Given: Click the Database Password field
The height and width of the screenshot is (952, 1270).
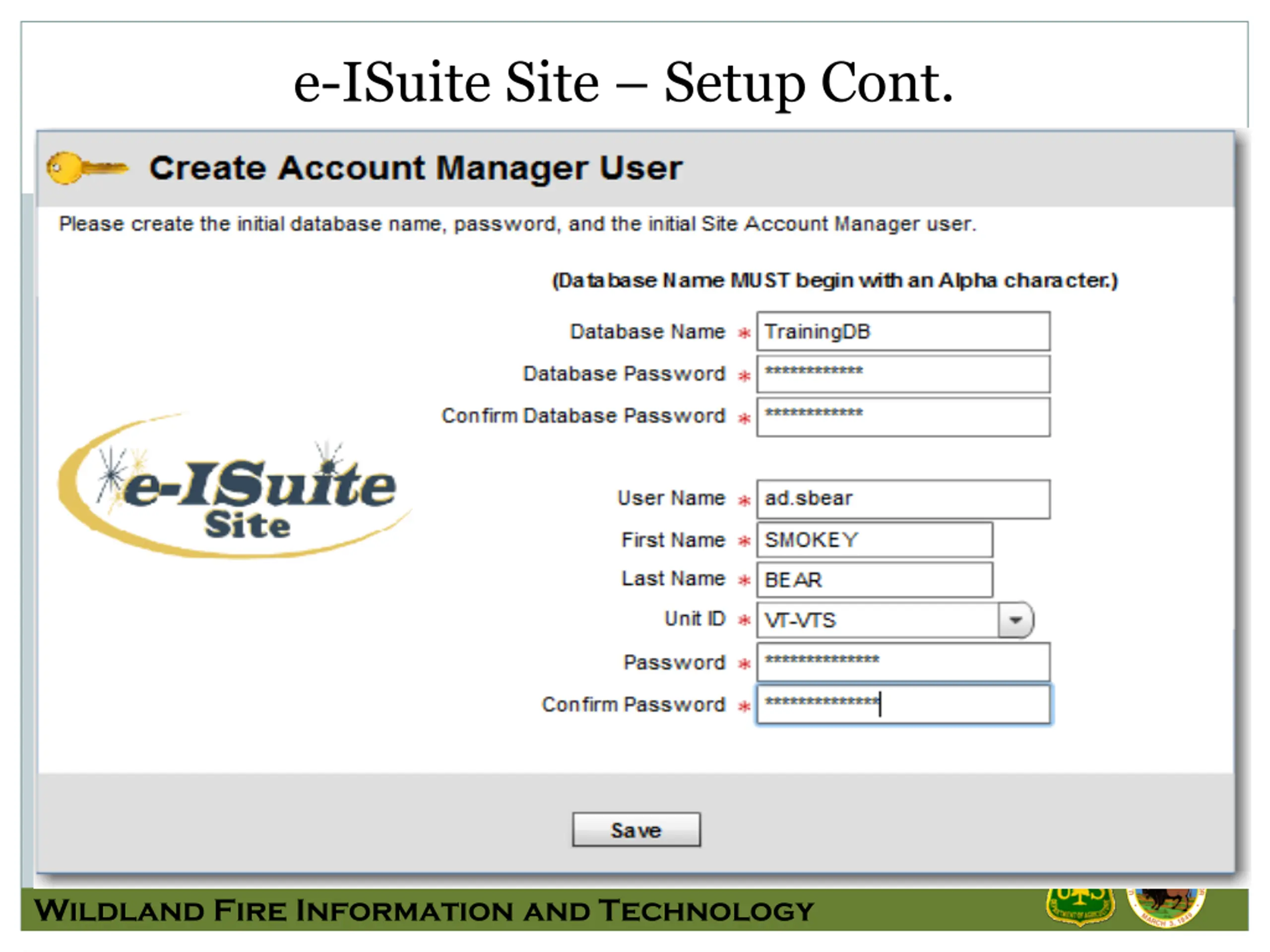Looking at the screenshot, I should click(x=903, y=373).
